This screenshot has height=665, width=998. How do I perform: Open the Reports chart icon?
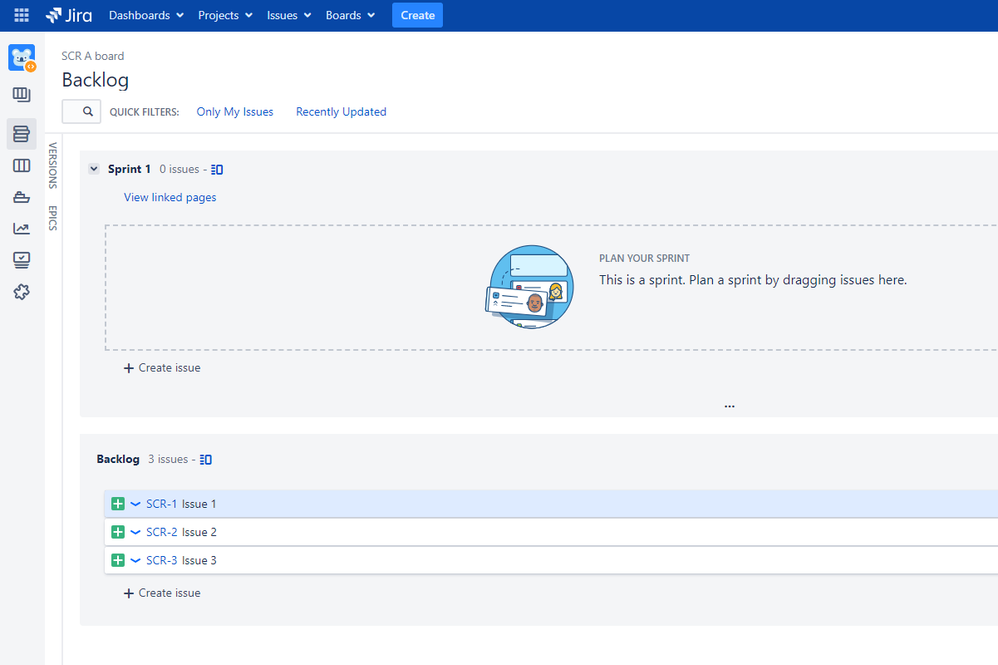click(22, 228)
